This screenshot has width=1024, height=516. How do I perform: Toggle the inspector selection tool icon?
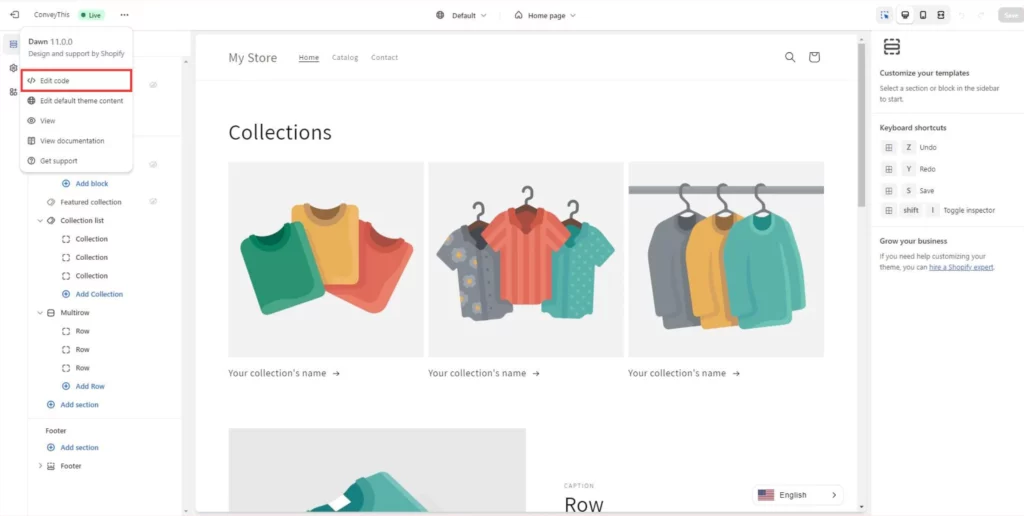tap(885, 15)
